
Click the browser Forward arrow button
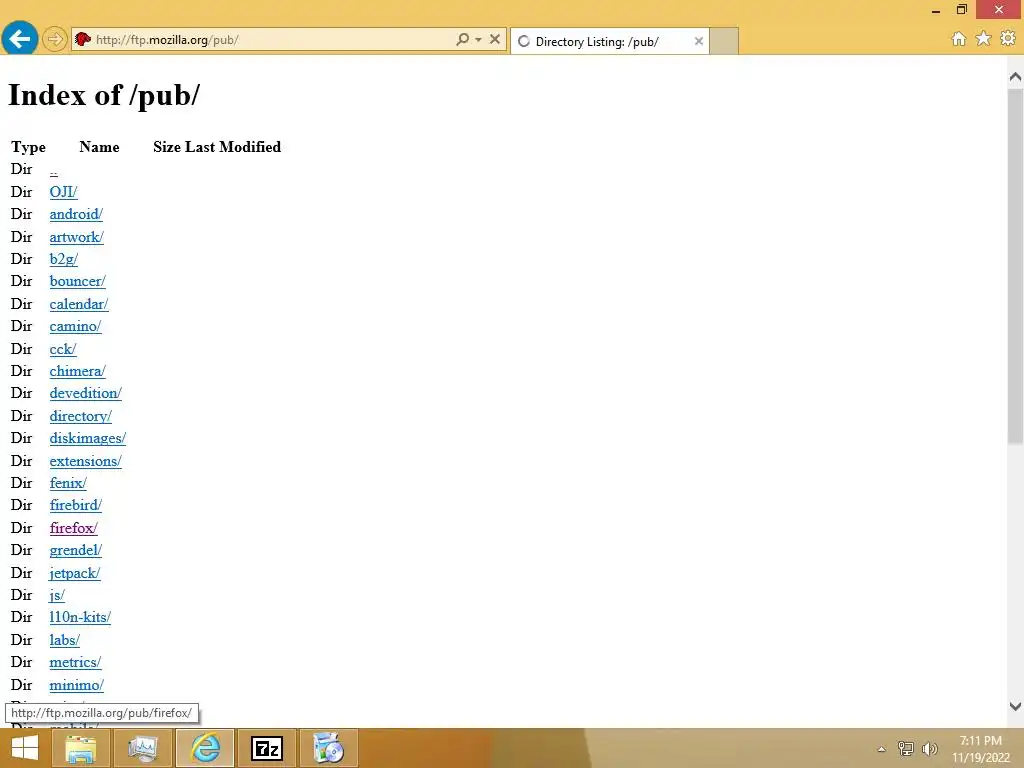(x=55, y=40)
